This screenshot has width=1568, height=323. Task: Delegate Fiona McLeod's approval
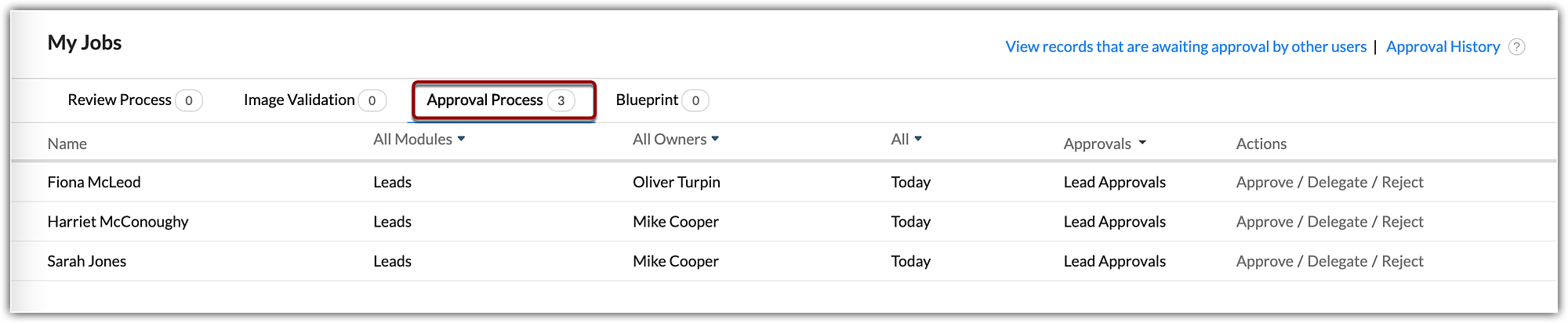click(x=1337, y=183)
